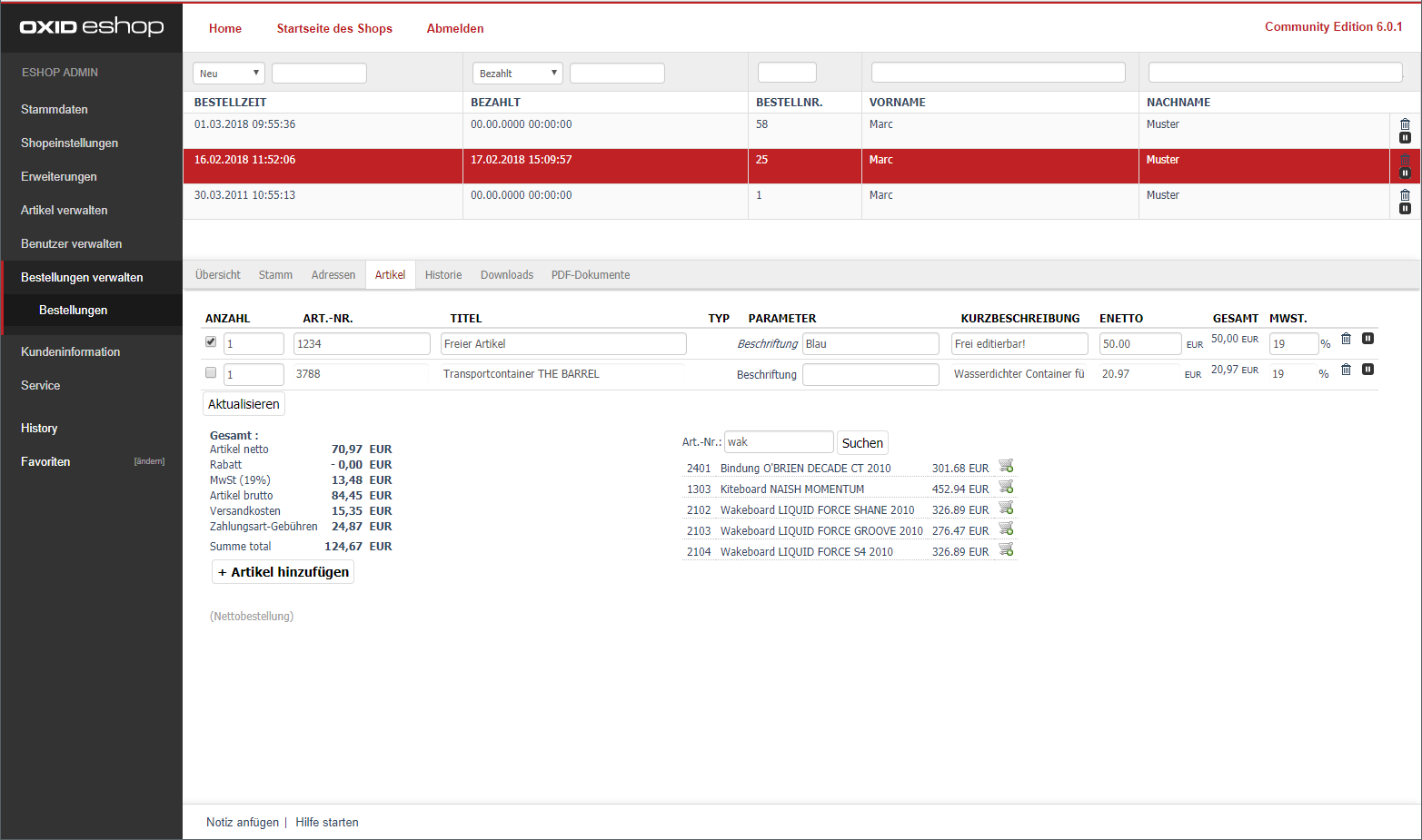Open the Historie tab
Screen dimensions: 1422x840
pyautogui.click(x=443, y=275)
